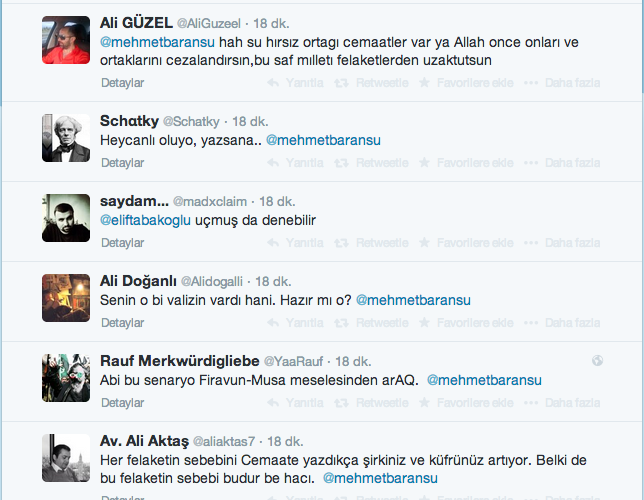644x500 pixels.
Task: Toggle favorite on Rauf Merkwürdigliebe's tweet
Action: [x=424, y=402]
